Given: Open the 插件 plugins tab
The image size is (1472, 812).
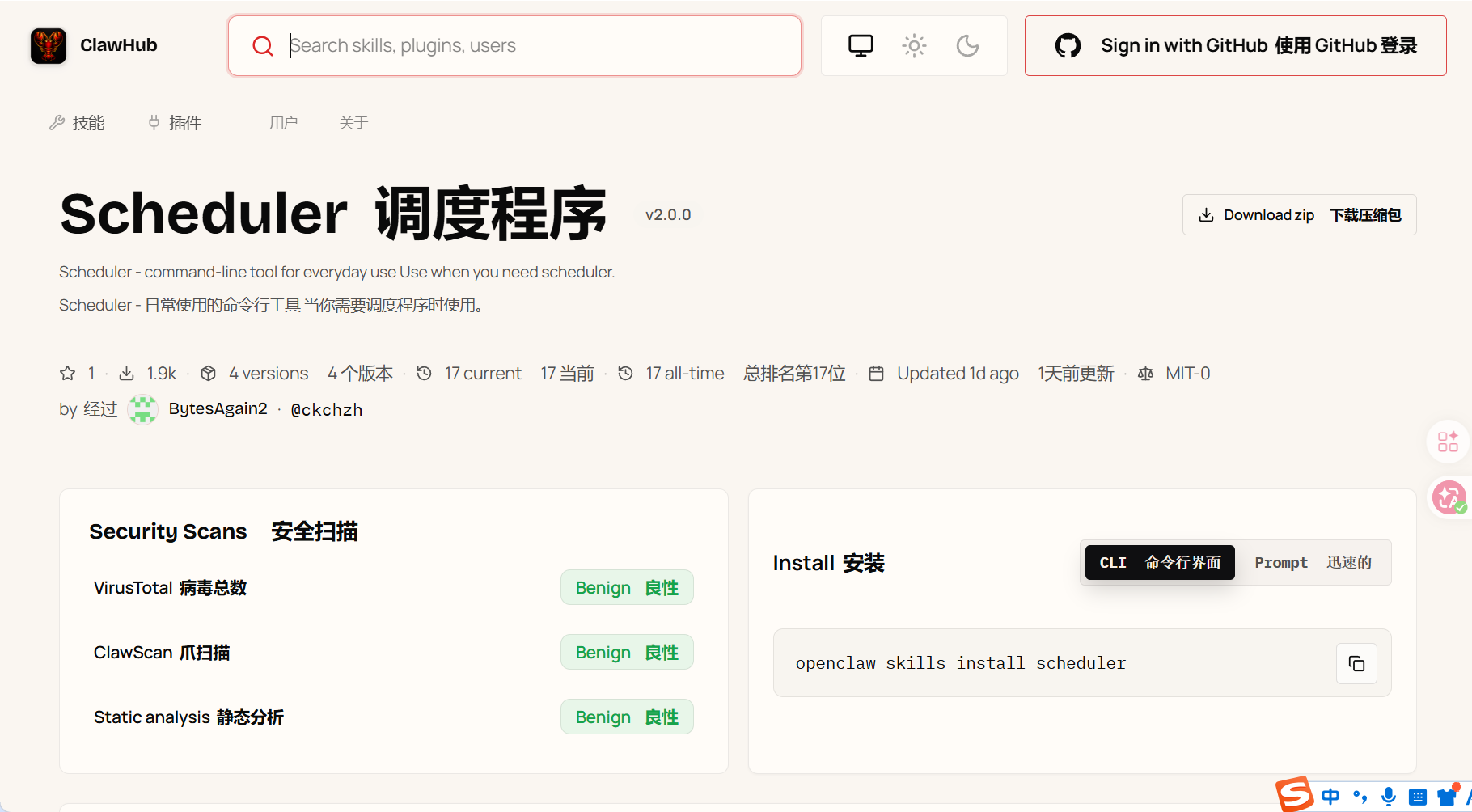Looking at the screenshot, I should [x=175, y=123].
